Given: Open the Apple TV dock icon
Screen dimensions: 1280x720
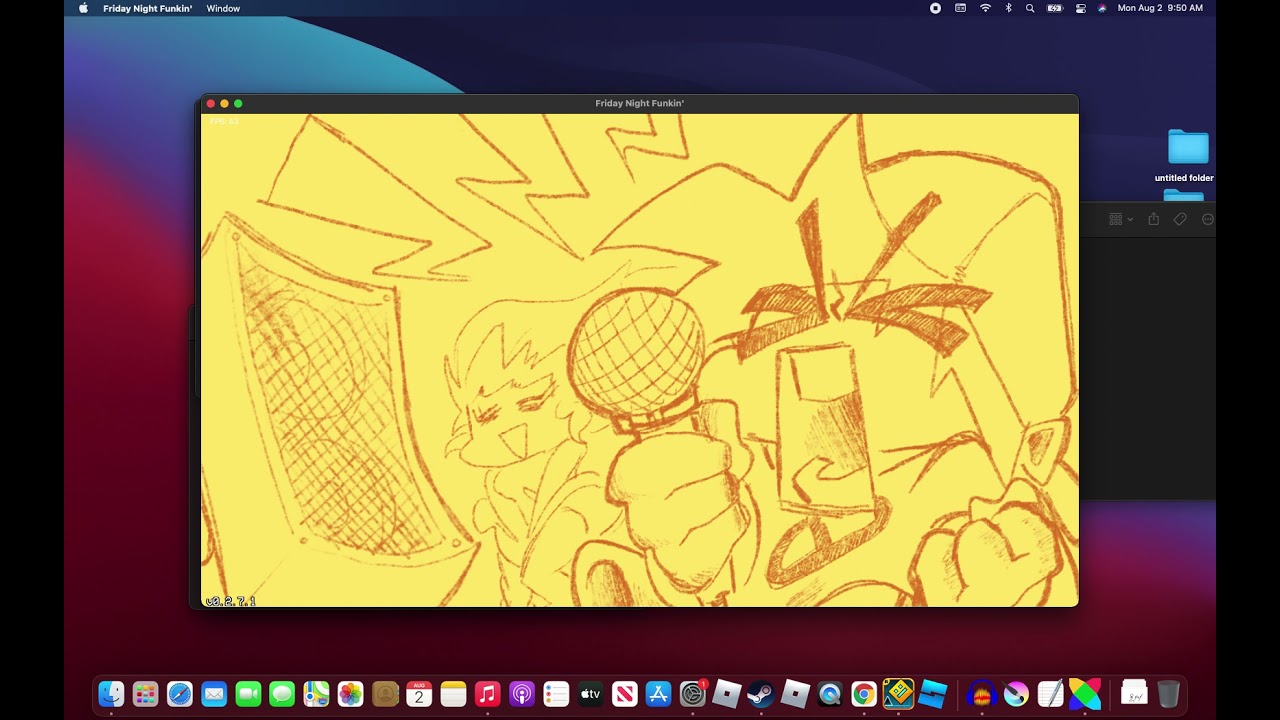Looking at the screenshot, I should pyautogui.click(x=590, y=693).
